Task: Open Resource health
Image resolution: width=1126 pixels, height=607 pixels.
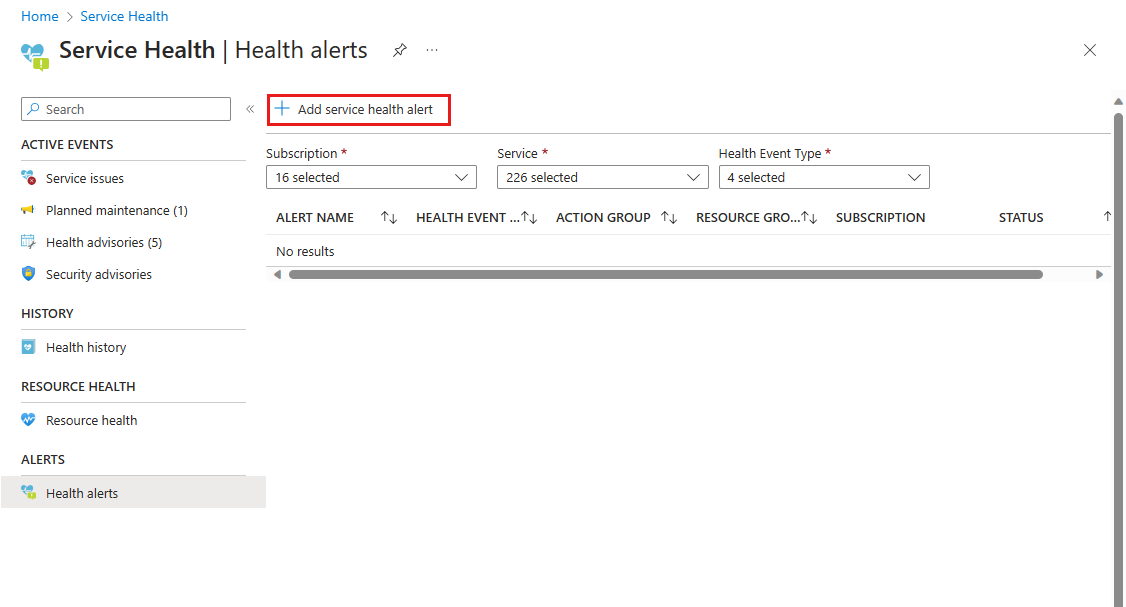Action: [91, 420]
